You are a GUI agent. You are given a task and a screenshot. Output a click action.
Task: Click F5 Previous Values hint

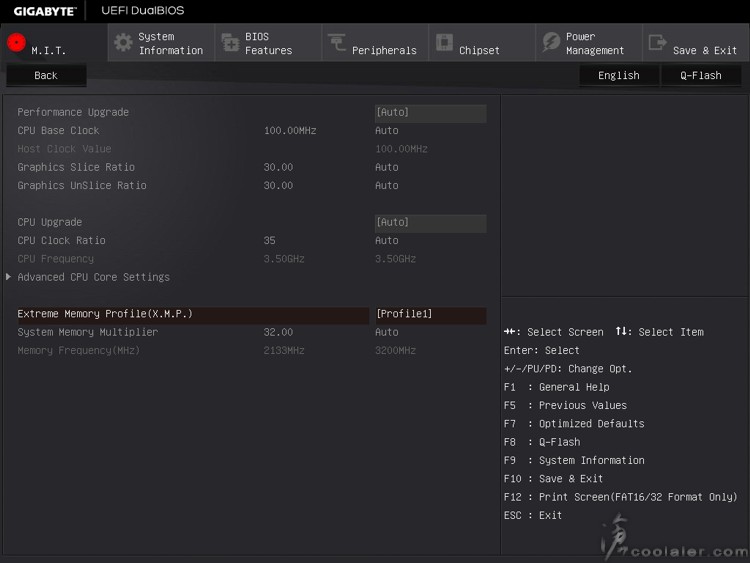[x=565, y=406]
